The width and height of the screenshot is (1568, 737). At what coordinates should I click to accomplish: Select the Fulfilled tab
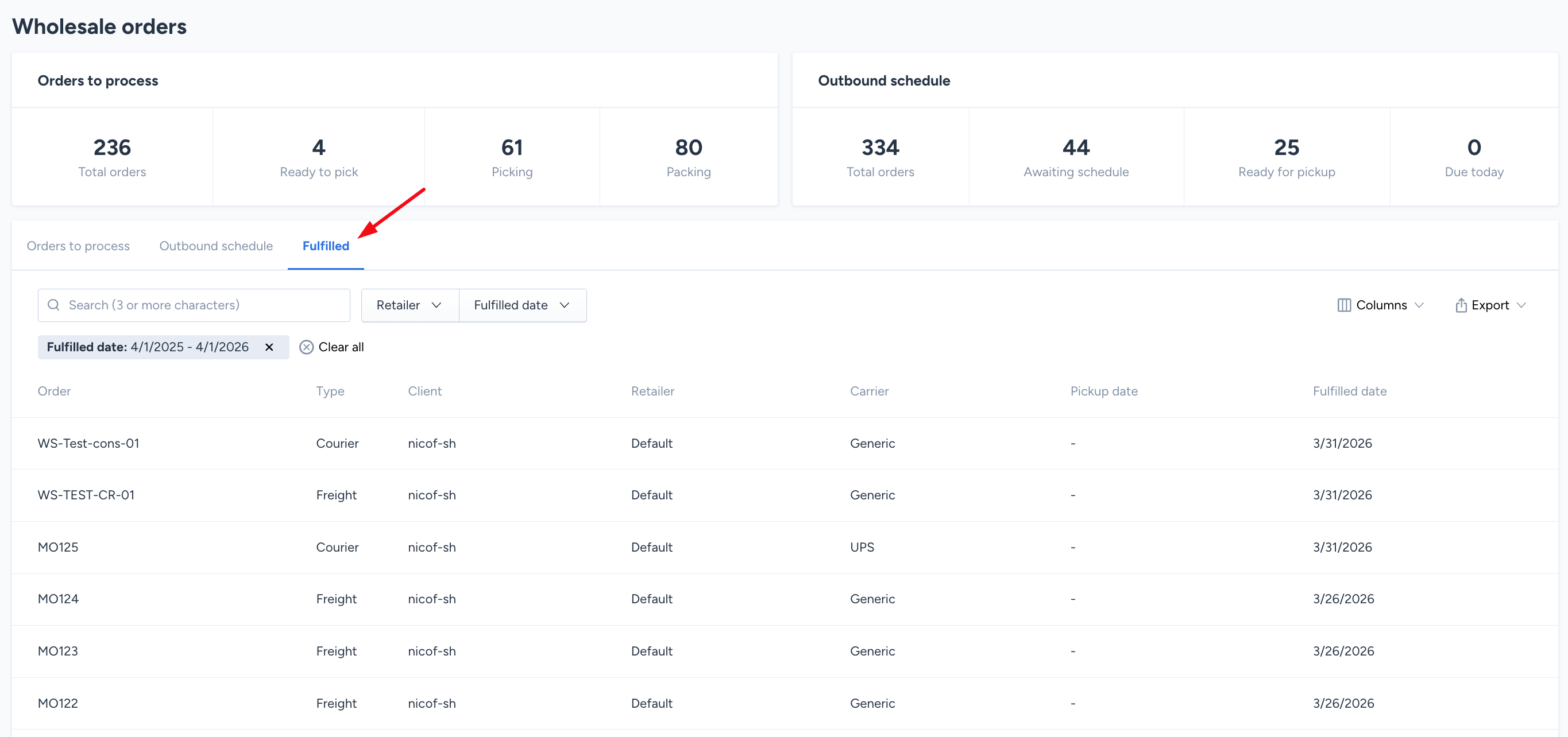326,246
